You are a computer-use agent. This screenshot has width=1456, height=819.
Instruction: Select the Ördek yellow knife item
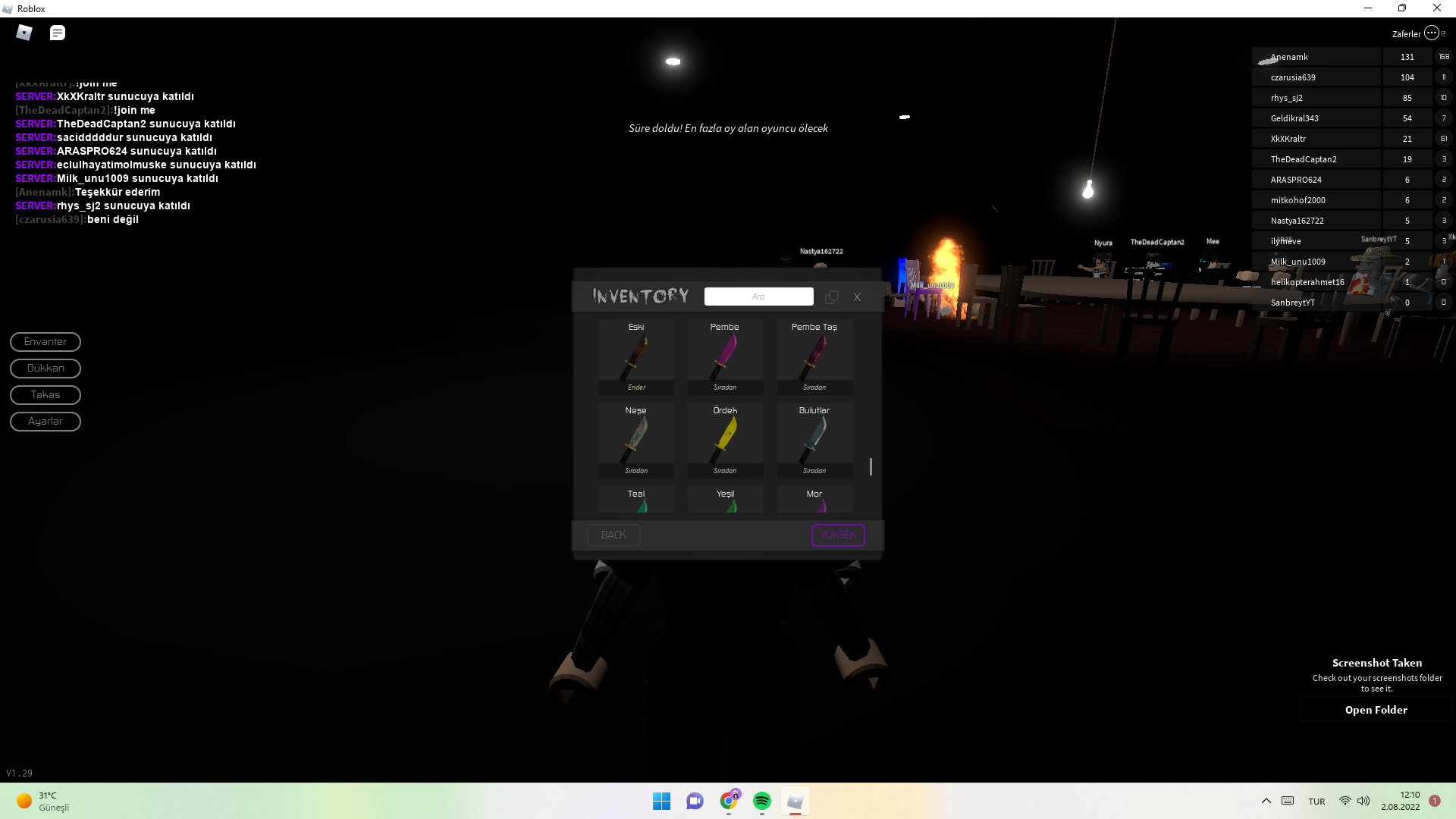tap(725, 440)
